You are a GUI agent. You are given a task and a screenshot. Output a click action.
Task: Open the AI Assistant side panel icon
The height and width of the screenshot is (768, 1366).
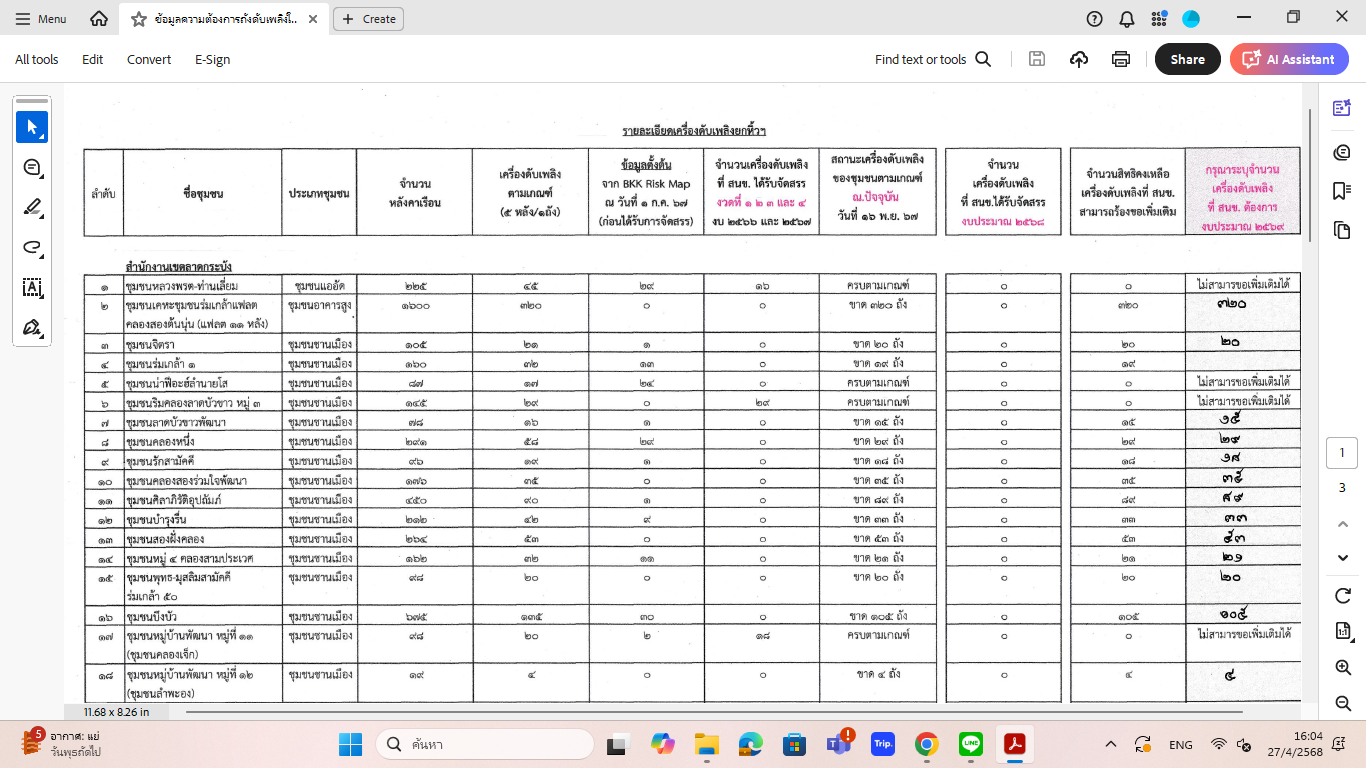coord(1342,108)
